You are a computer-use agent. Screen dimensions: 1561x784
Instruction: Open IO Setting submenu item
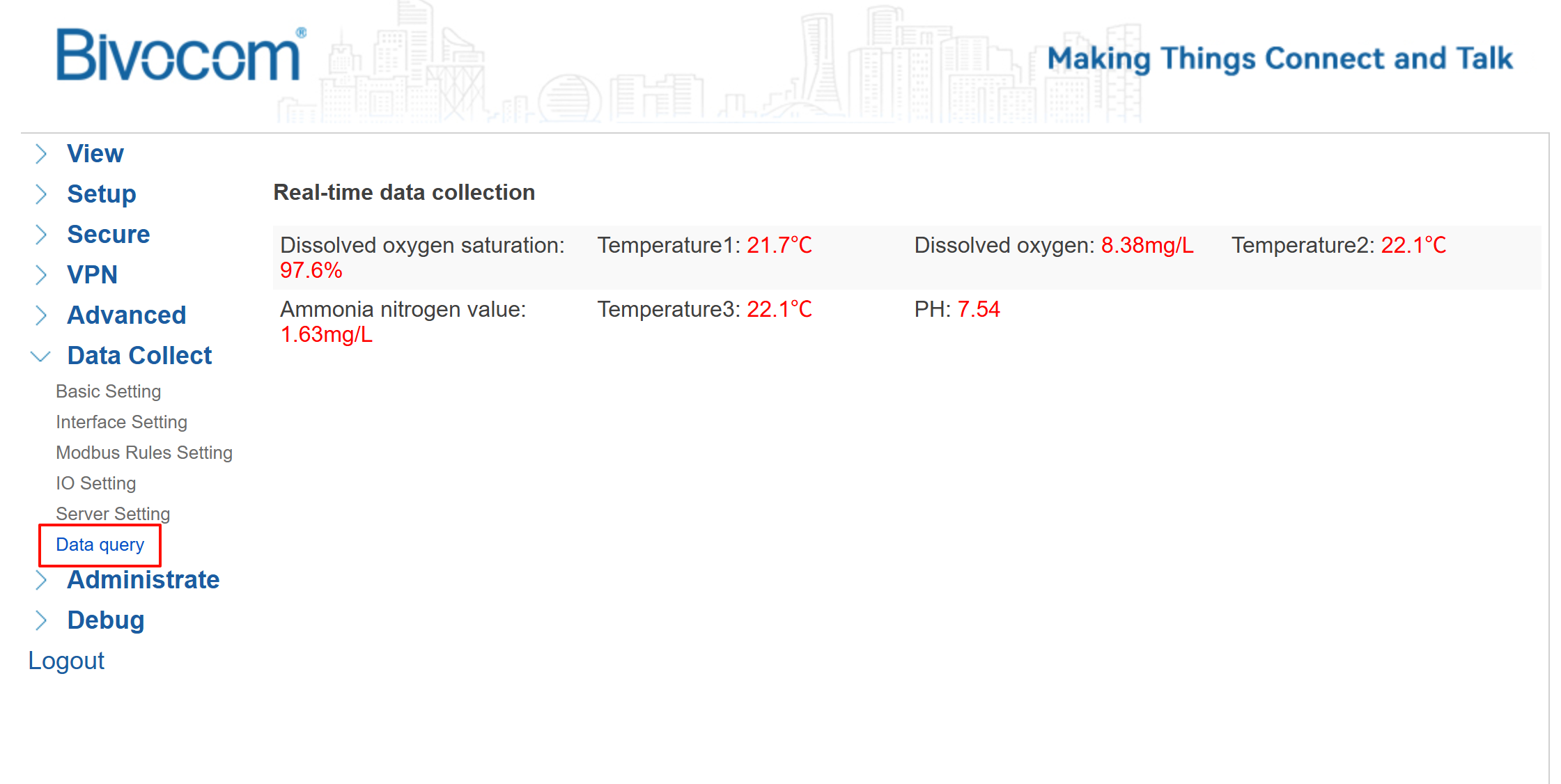95,483
